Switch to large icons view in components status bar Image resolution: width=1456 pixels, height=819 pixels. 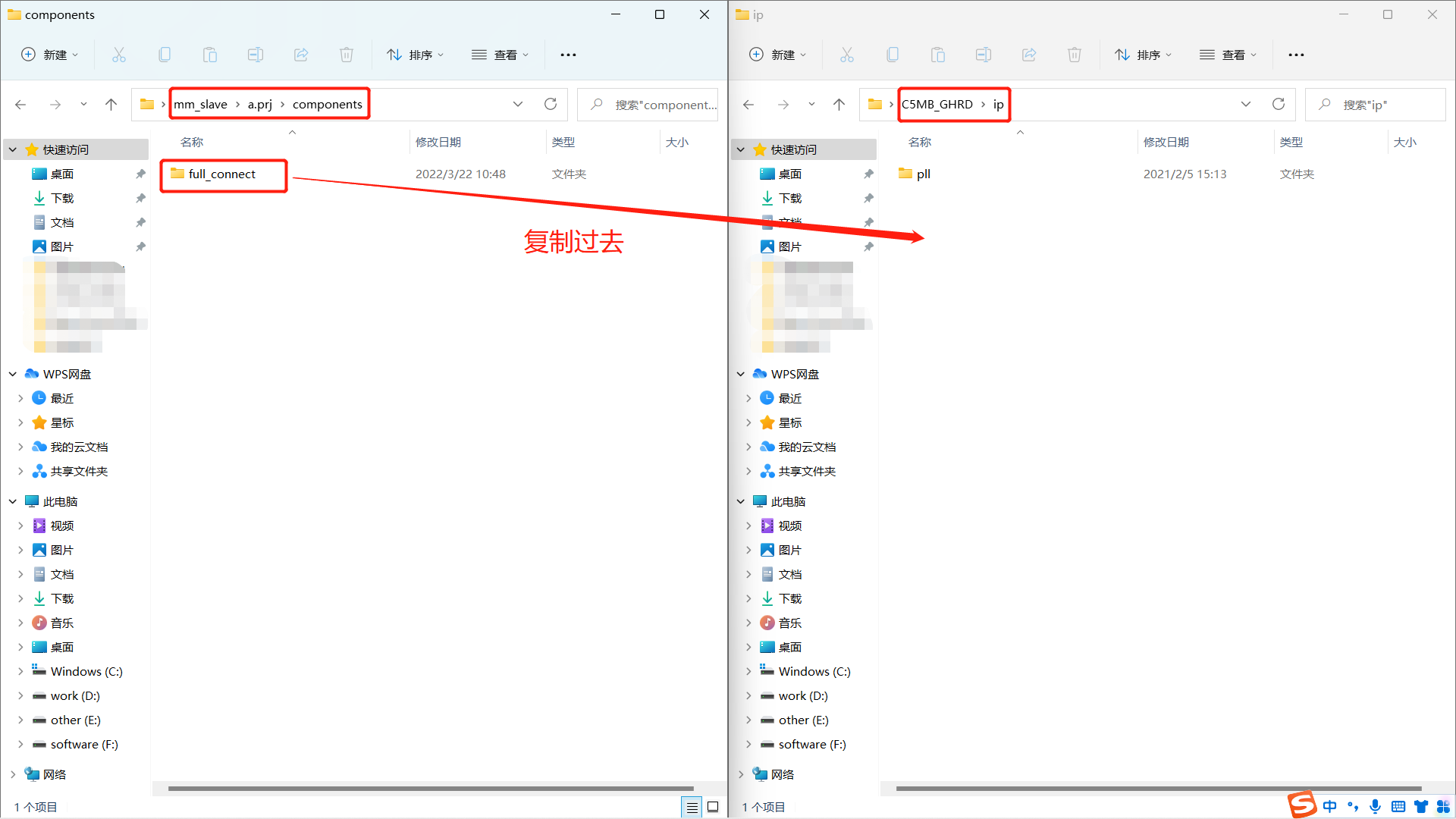(x=713, y=807)
